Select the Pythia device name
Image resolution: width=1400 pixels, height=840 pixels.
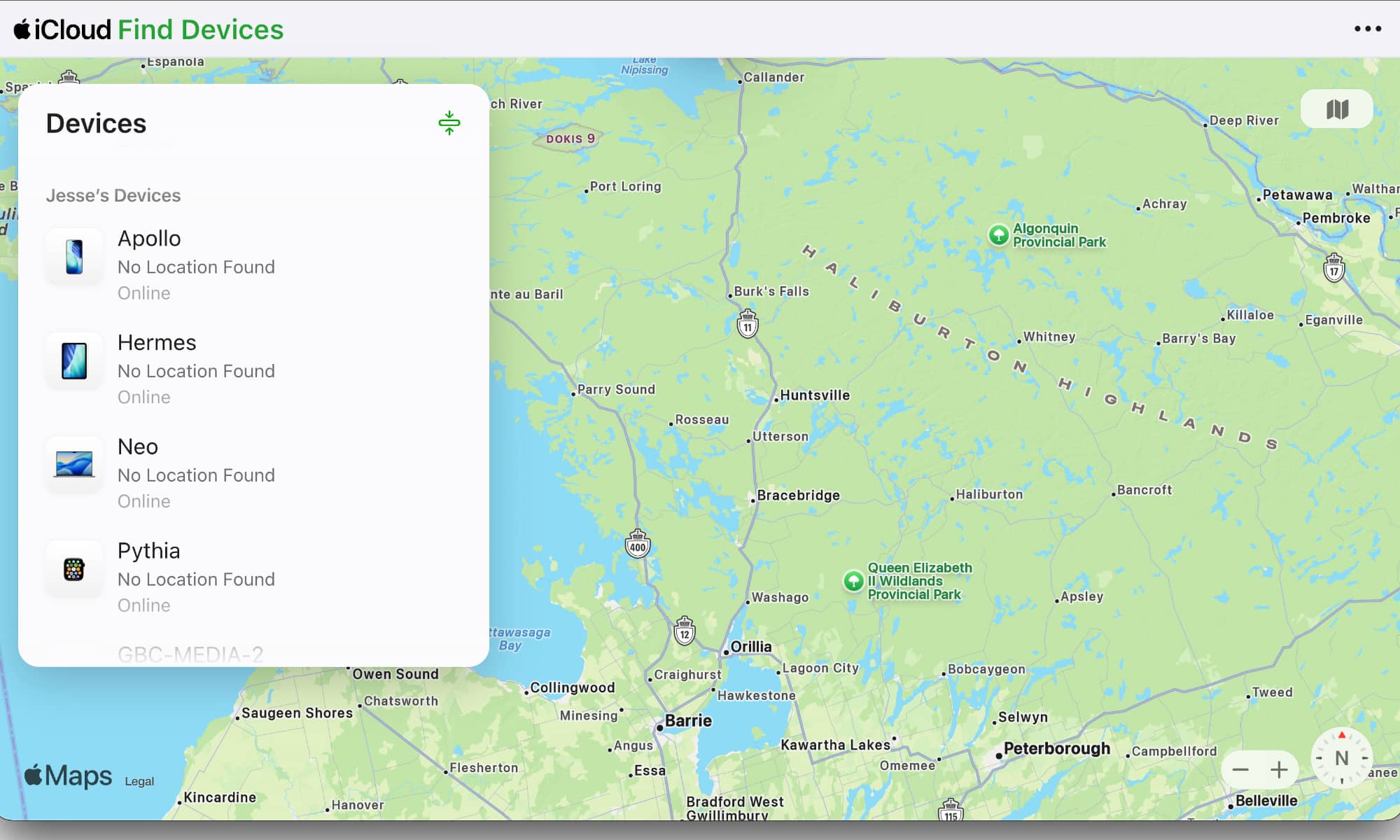click(x=149, y=551)
